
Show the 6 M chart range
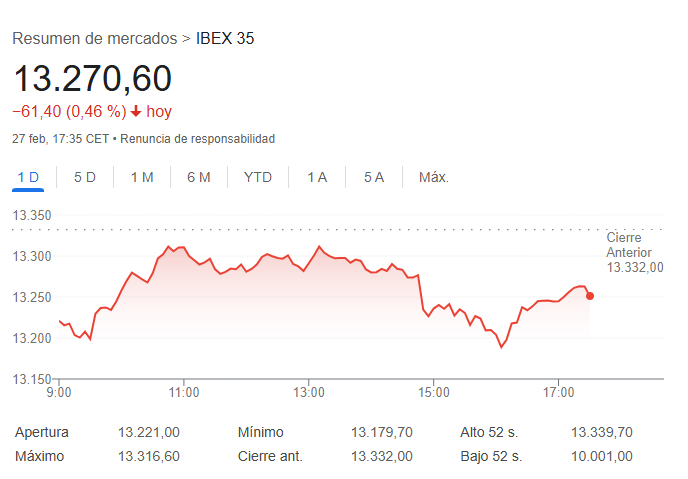(199, 177)
